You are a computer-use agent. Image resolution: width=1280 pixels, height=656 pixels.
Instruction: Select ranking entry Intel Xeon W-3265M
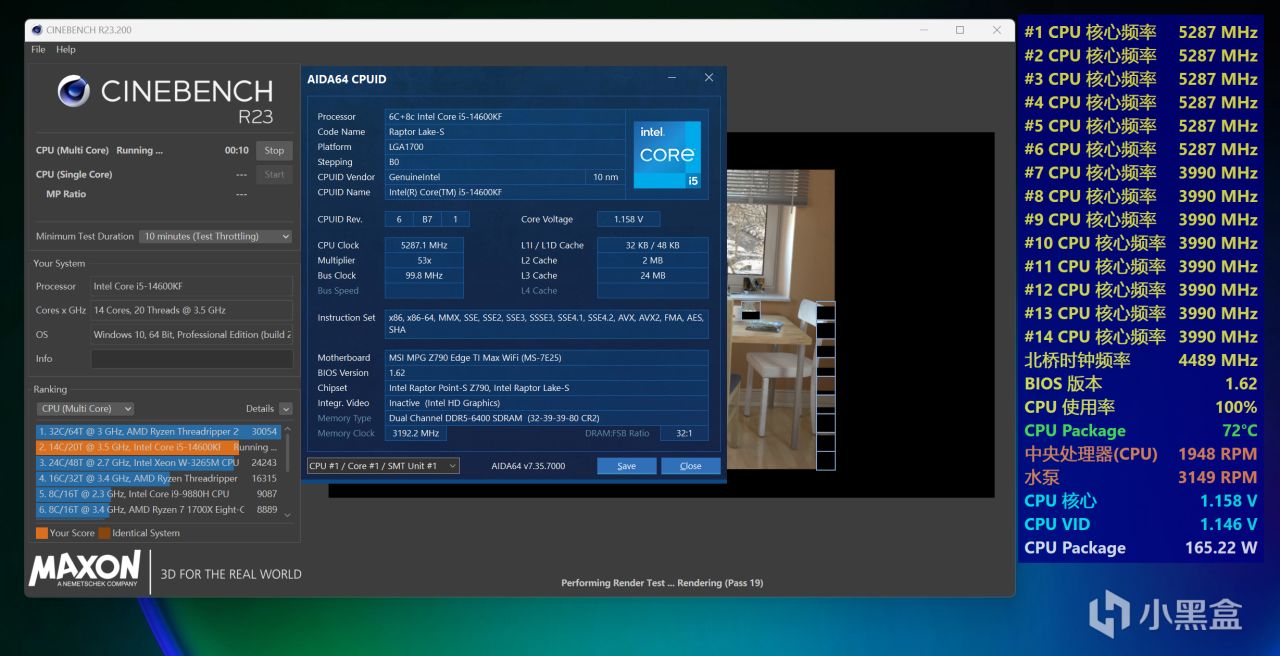coord(158,463)
